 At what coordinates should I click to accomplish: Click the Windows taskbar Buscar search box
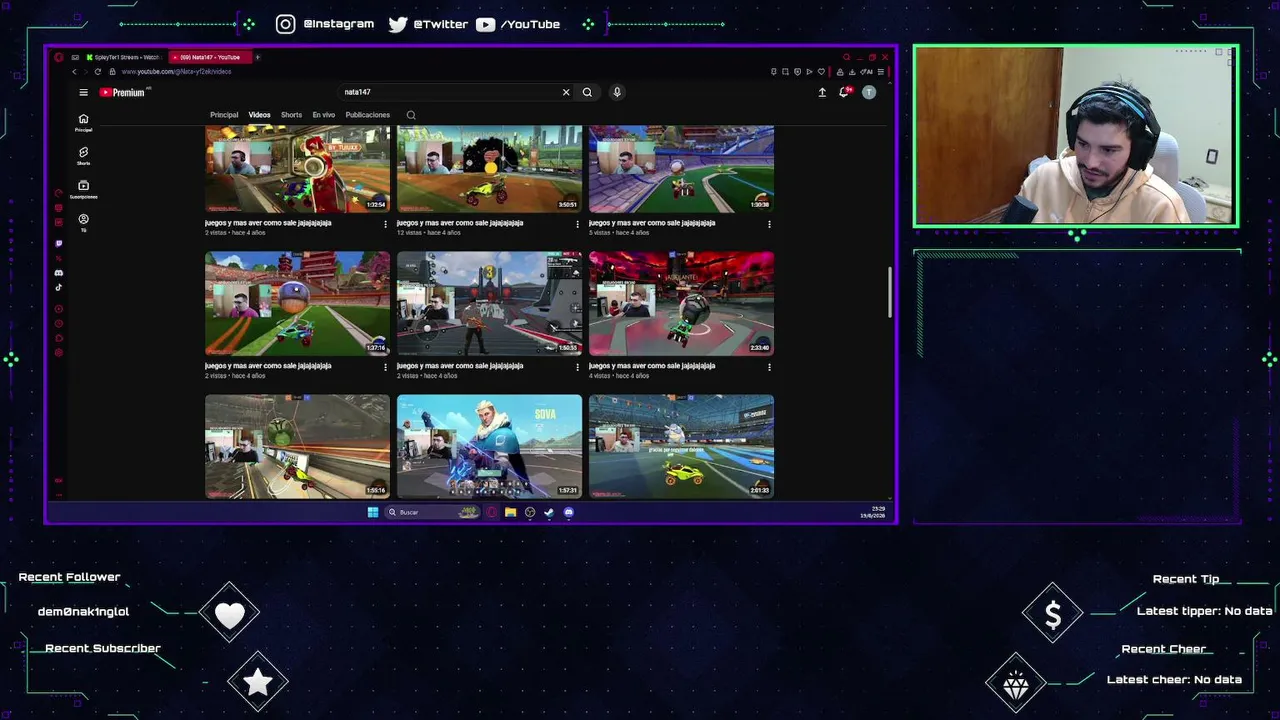[x=434, y=512]
